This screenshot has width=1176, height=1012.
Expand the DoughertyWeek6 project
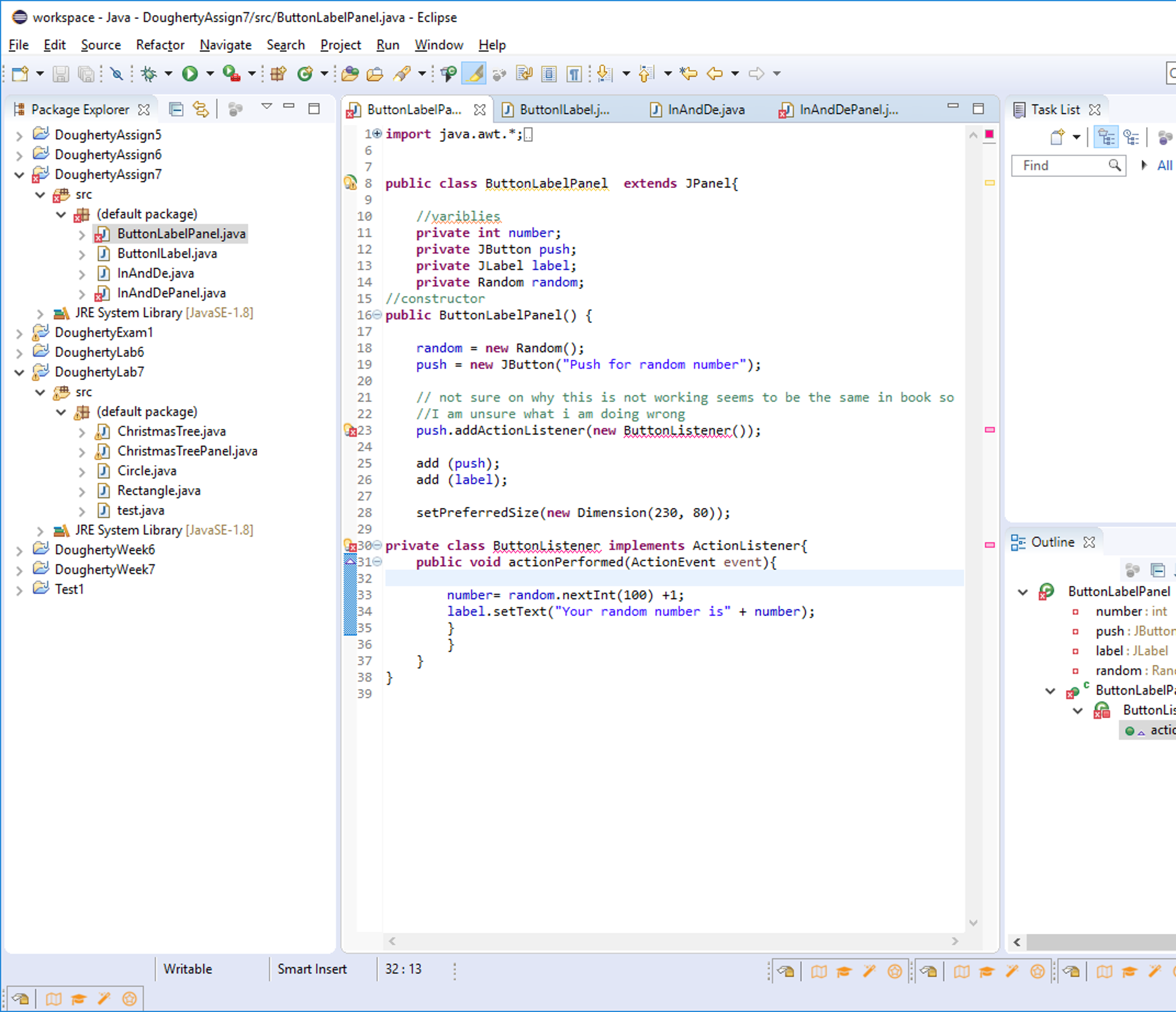(19, 550)
